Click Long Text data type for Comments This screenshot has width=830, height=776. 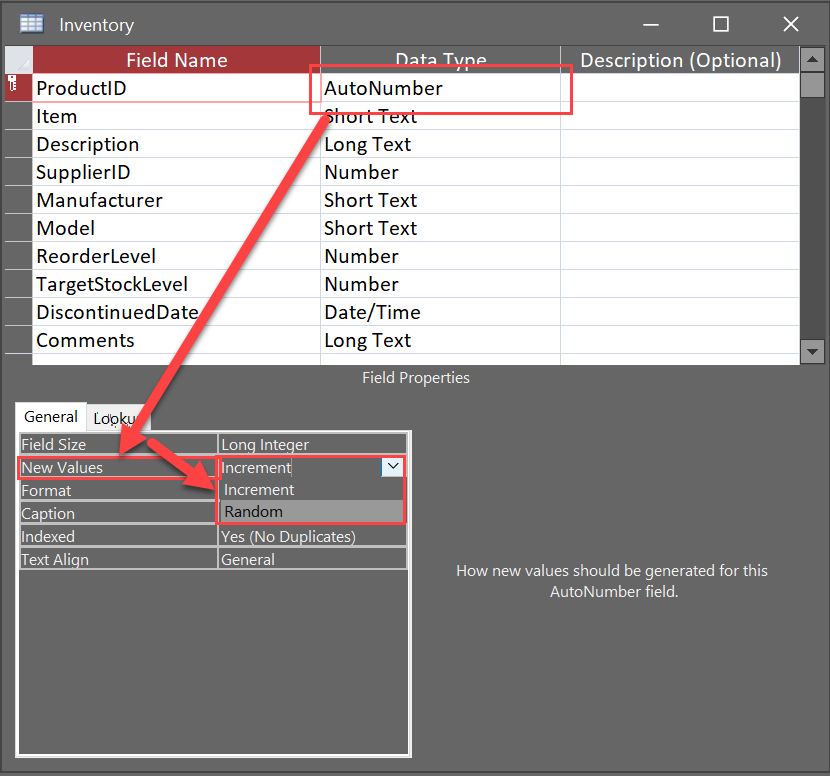coord(440,340)
